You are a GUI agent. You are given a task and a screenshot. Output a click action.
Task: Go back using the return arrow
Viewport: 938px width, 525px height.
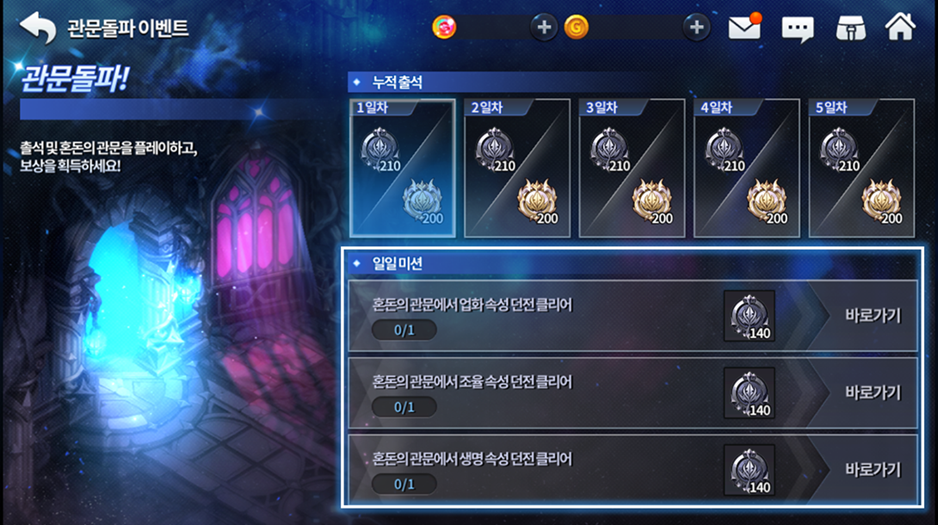pos(37,28)
